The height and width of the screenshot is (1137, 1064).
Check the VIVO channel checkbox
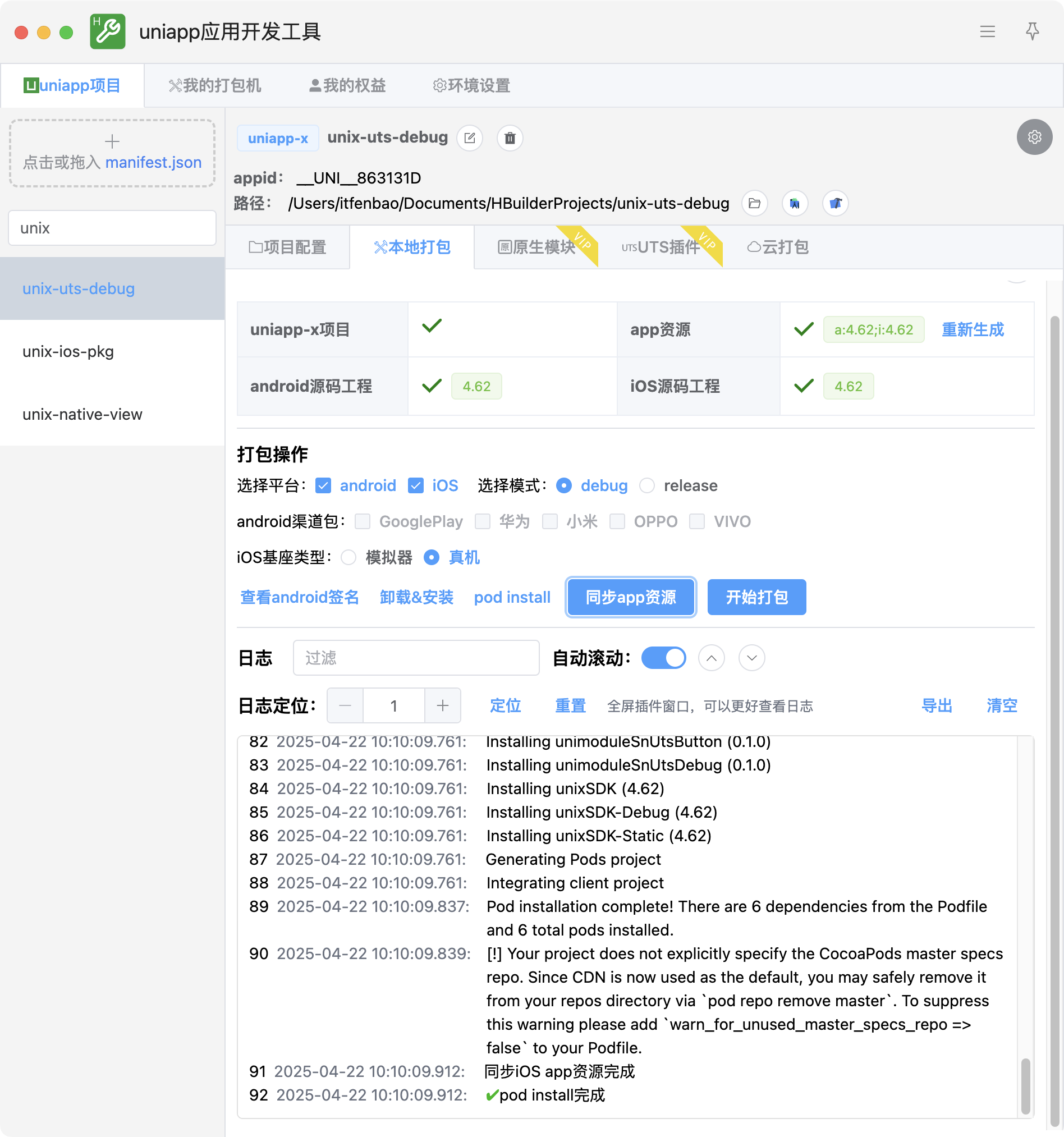point(697,521)
